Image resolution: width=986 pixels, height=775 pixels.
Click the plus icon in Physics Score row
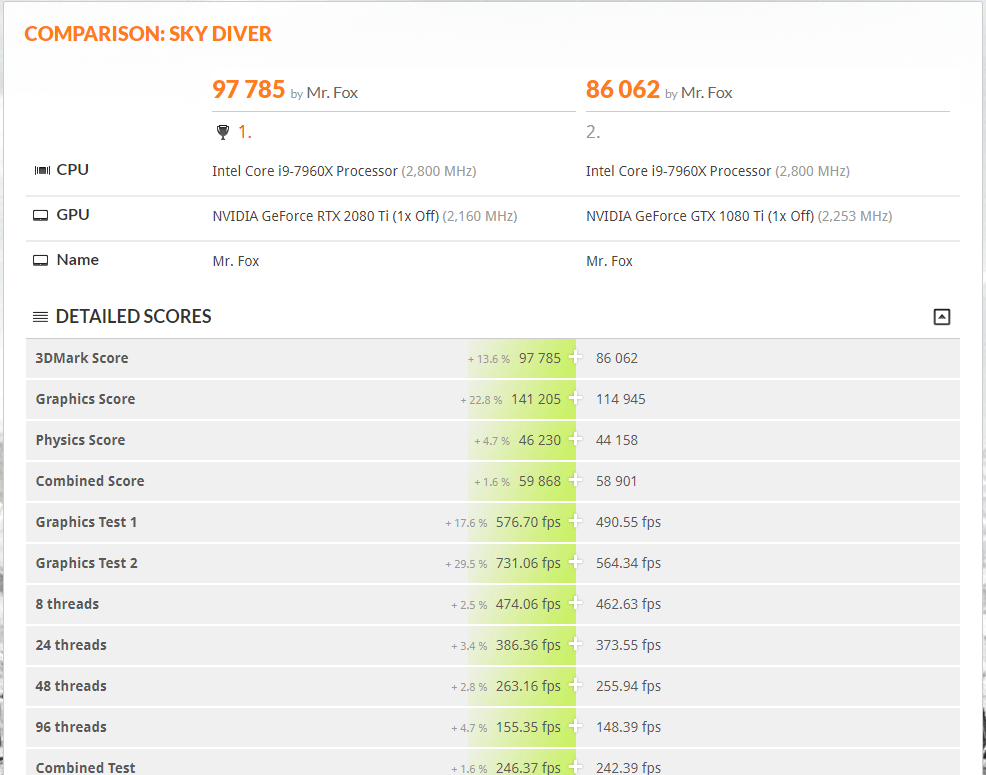(575, 439)
